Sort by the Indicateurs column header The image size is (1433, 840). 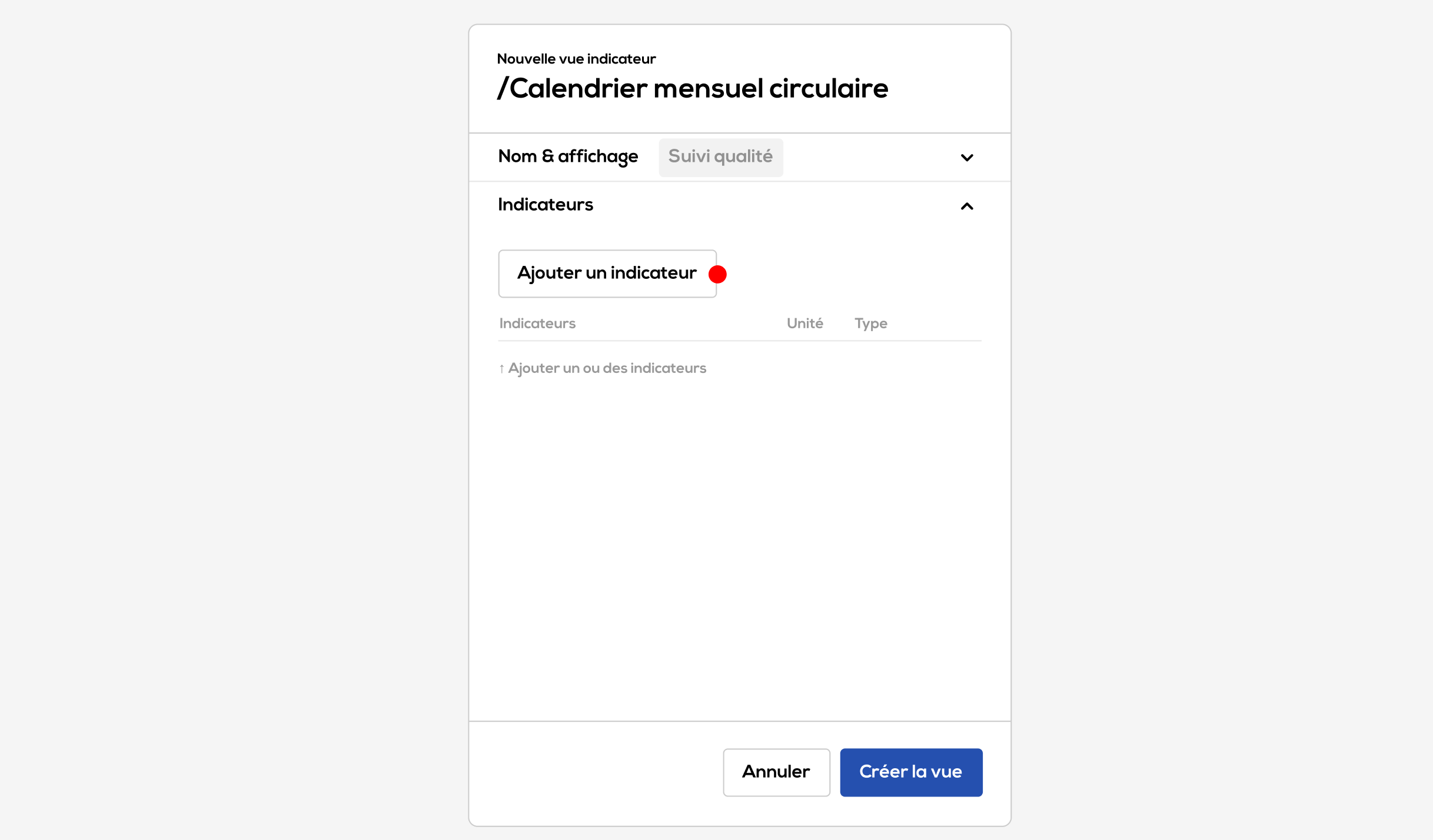(537, 324)
